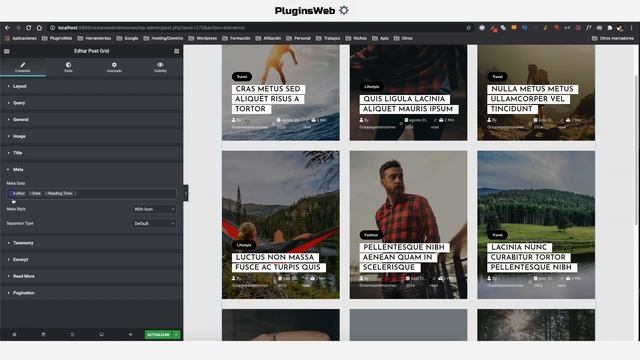The image size is (640, 360).
Task: Open post Nulla Metus Metus Ullamcorper
Action: coord(533,99)
